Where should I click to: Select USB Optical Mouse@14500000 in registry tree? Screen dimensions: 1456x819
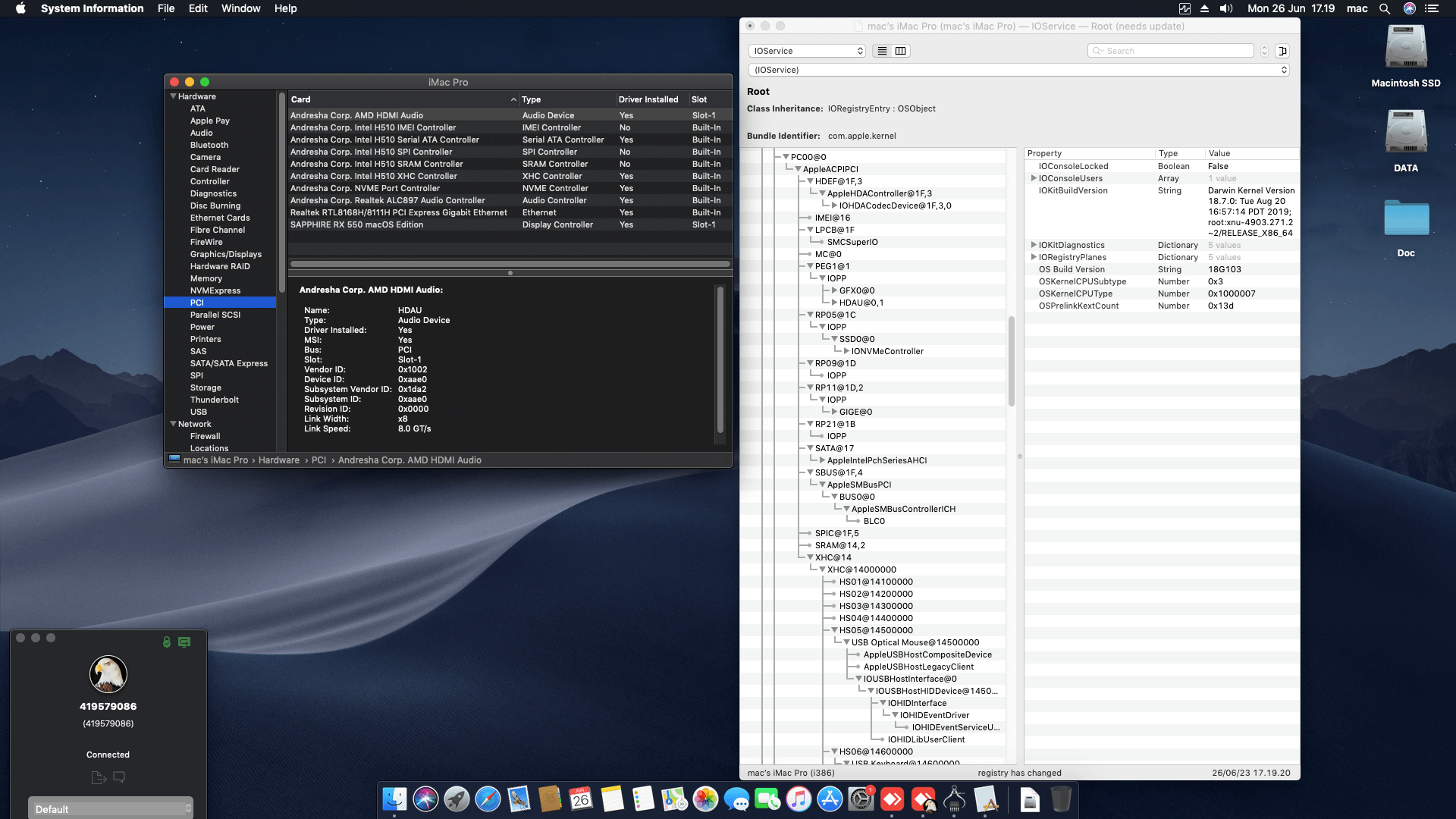[915, 642]
